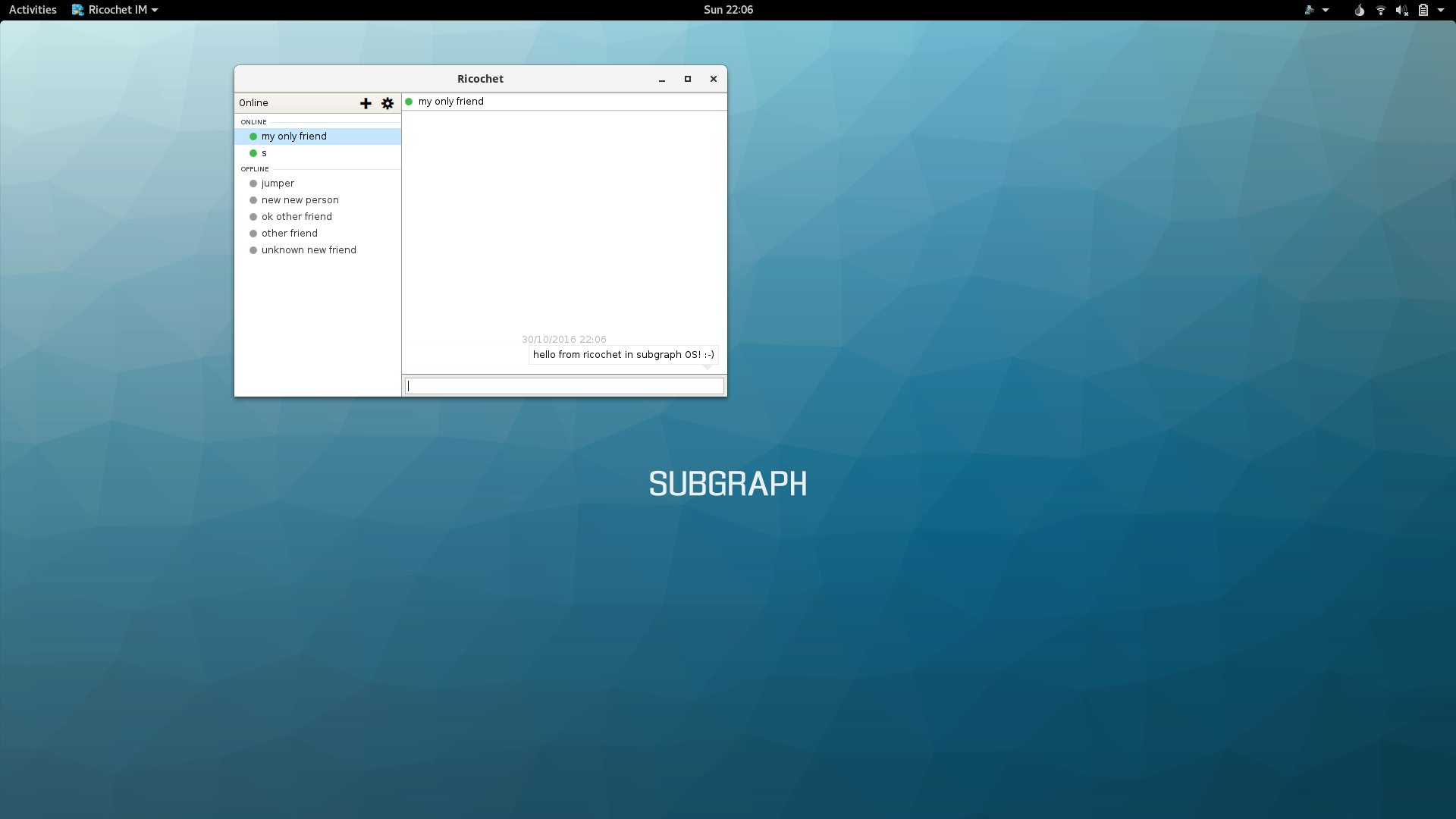Click the battery status icon

click(x=1423, y=10)
